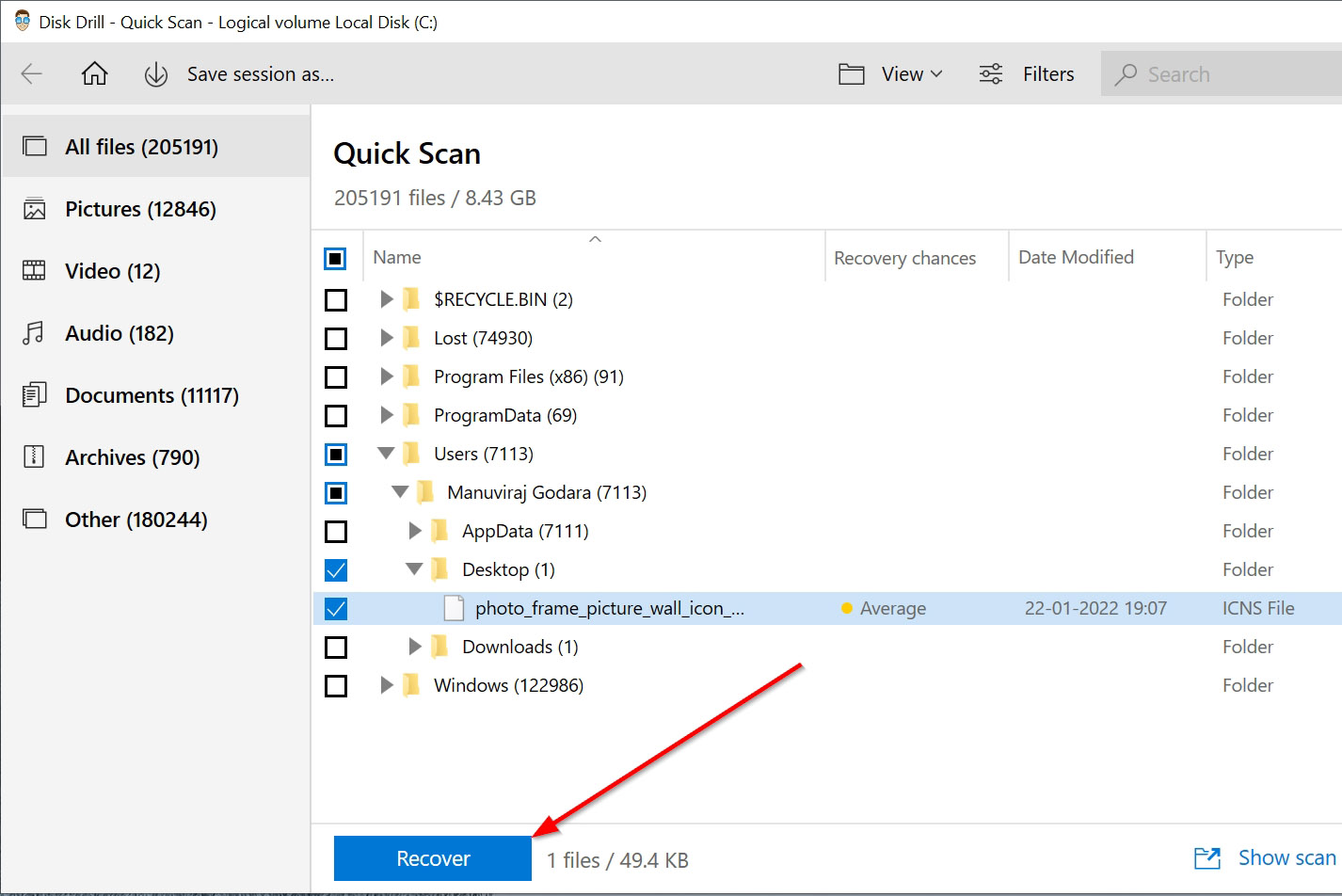Check the ProgramData (69) checkbox
This screenshot has height=896, width=1342.
[x=335, y=416]
